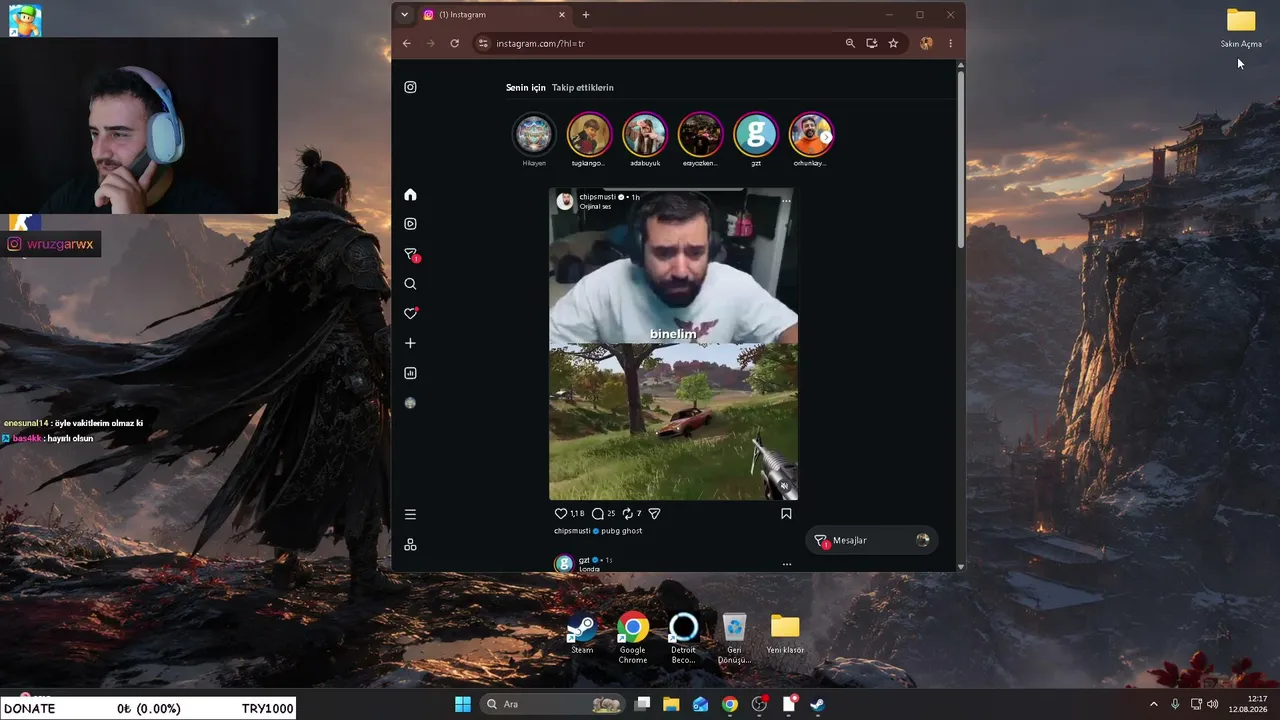Show hidden system tray icons
1280x720 pixels.
click(1154, 704)
